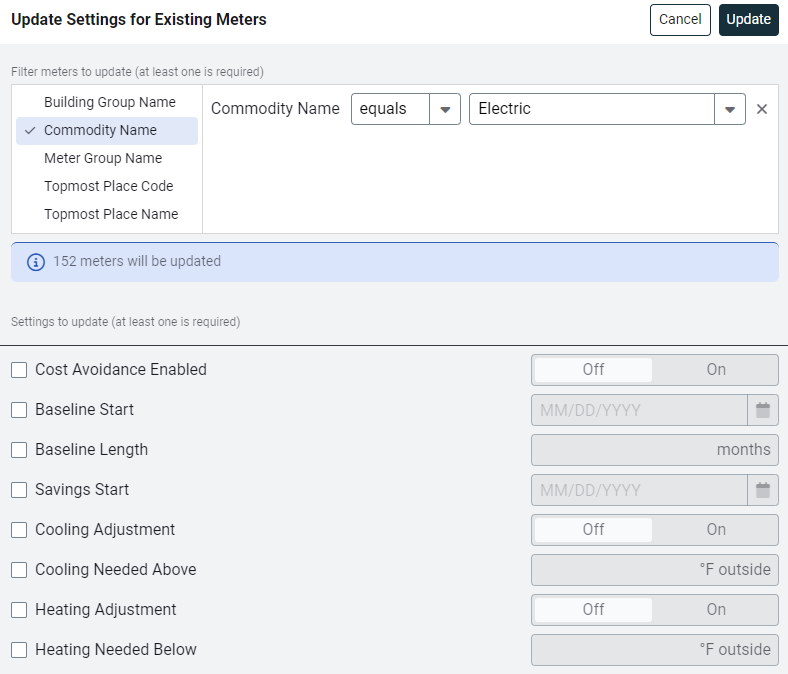This screenshot has width=788, height=674.
Task: Click the Baseline Length months field
Action: (x=655, y=450)
